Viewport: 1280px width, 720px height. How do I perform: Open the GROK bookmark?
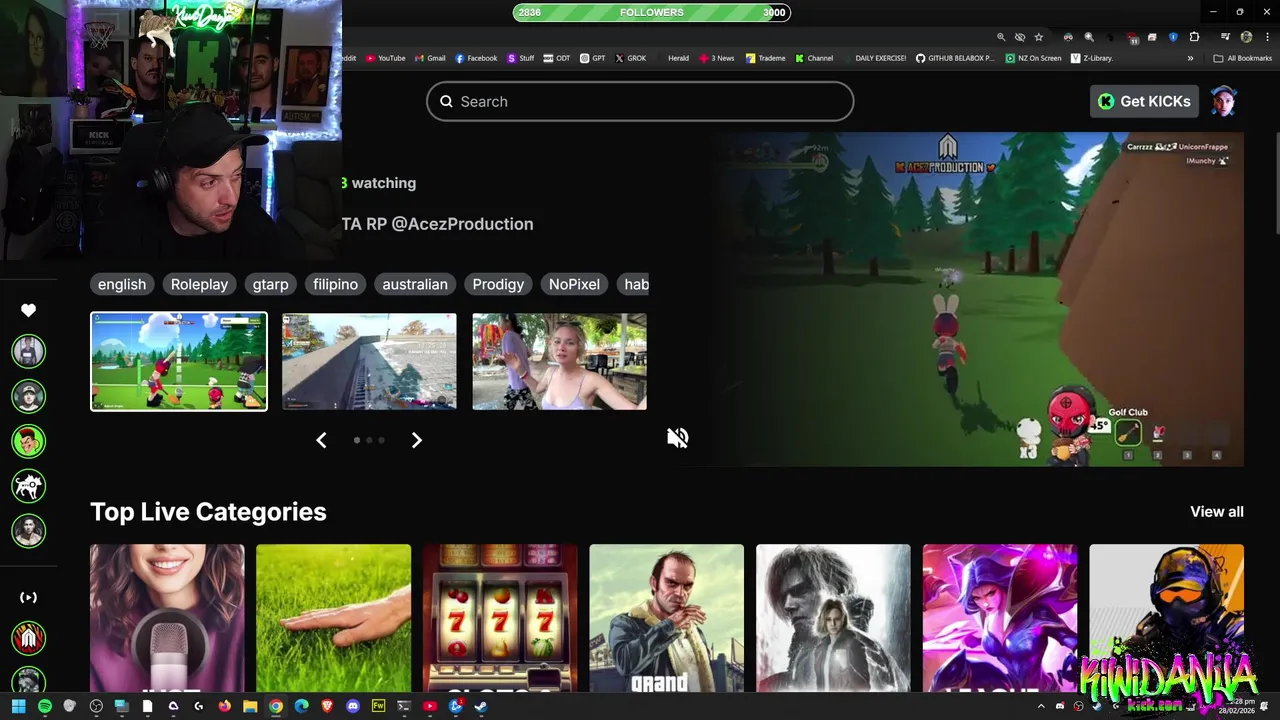point(631,58)
